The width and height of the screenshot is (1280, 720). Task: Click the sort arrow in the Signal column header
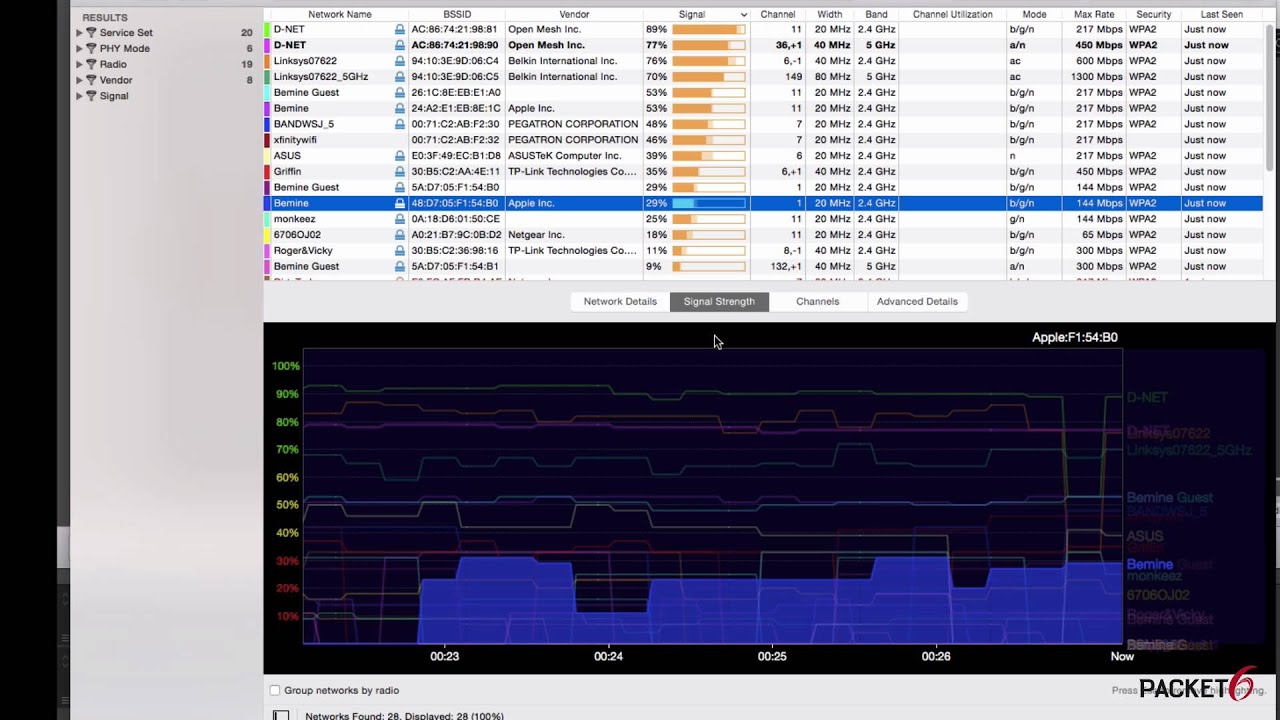[x=743, y=15]
